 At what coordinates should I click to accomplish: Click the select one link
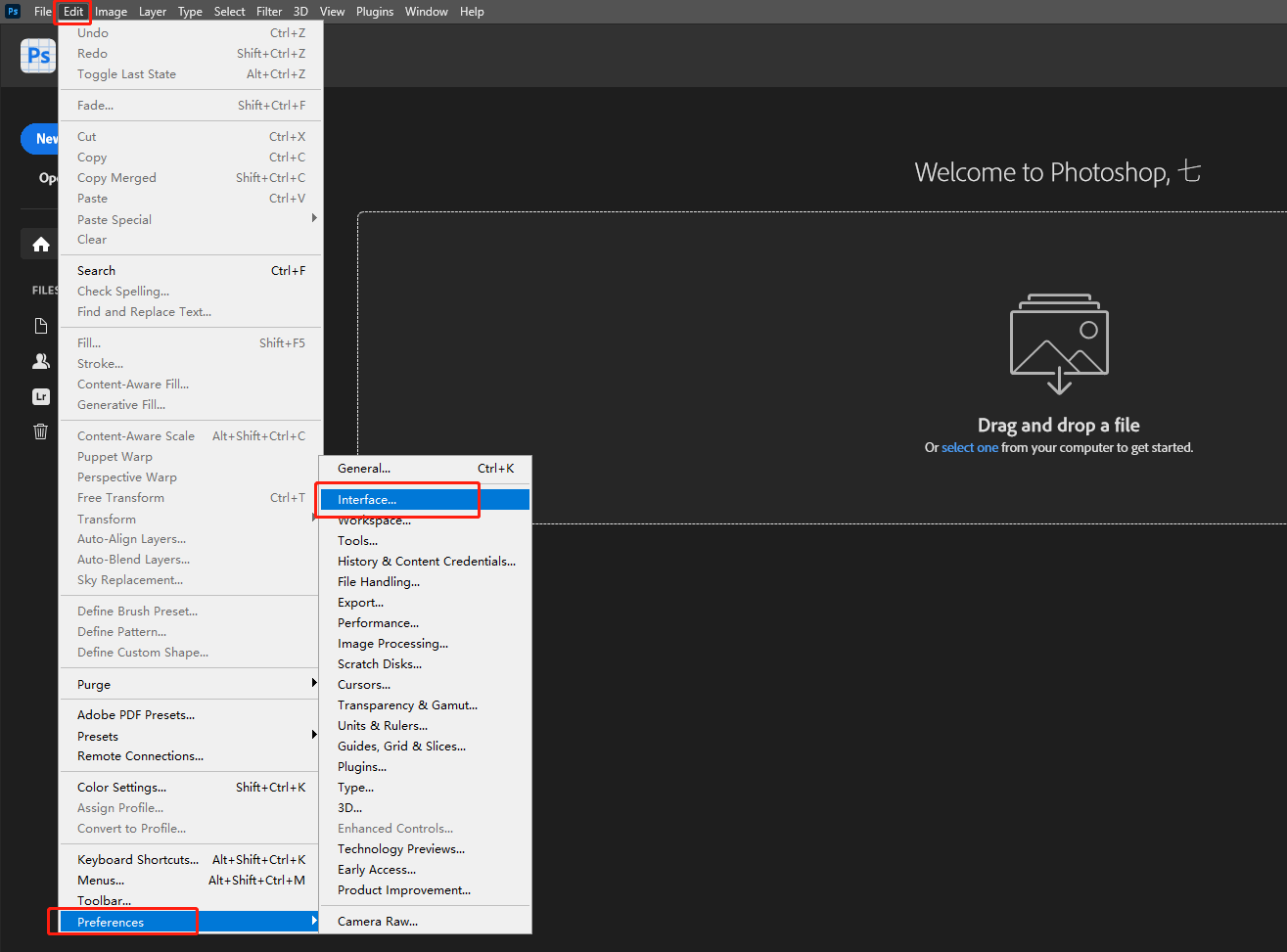coord(970,447)
